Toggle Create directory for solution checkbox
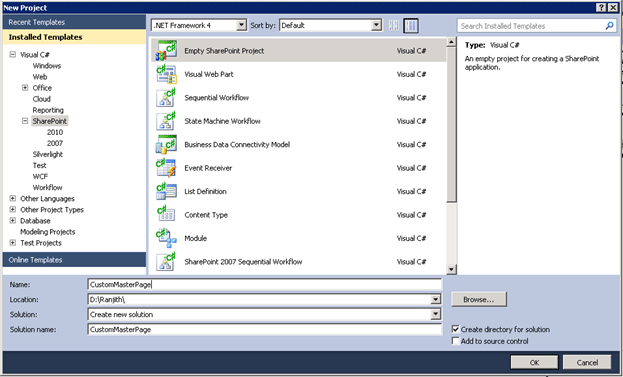Viewport: 623px width, 377px height. click(x=456, y=329)
